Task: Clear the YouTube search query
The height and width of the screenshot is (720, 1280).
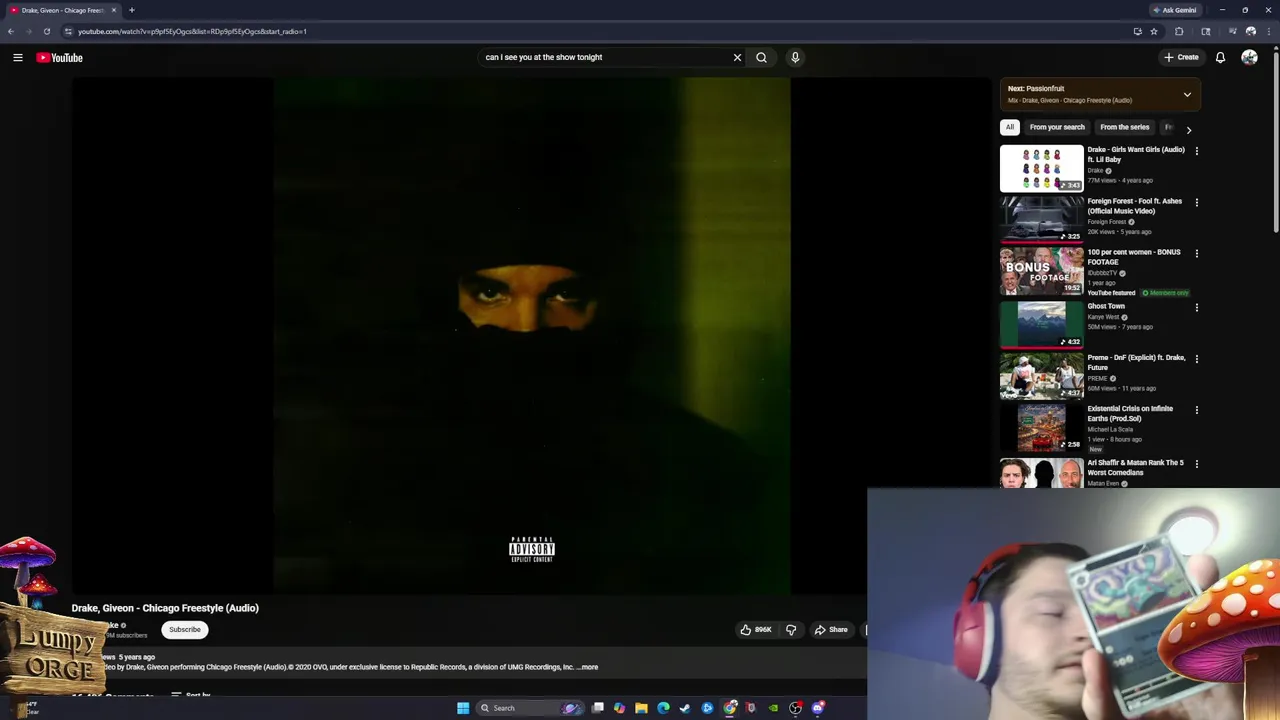Action: click(737, 57)
